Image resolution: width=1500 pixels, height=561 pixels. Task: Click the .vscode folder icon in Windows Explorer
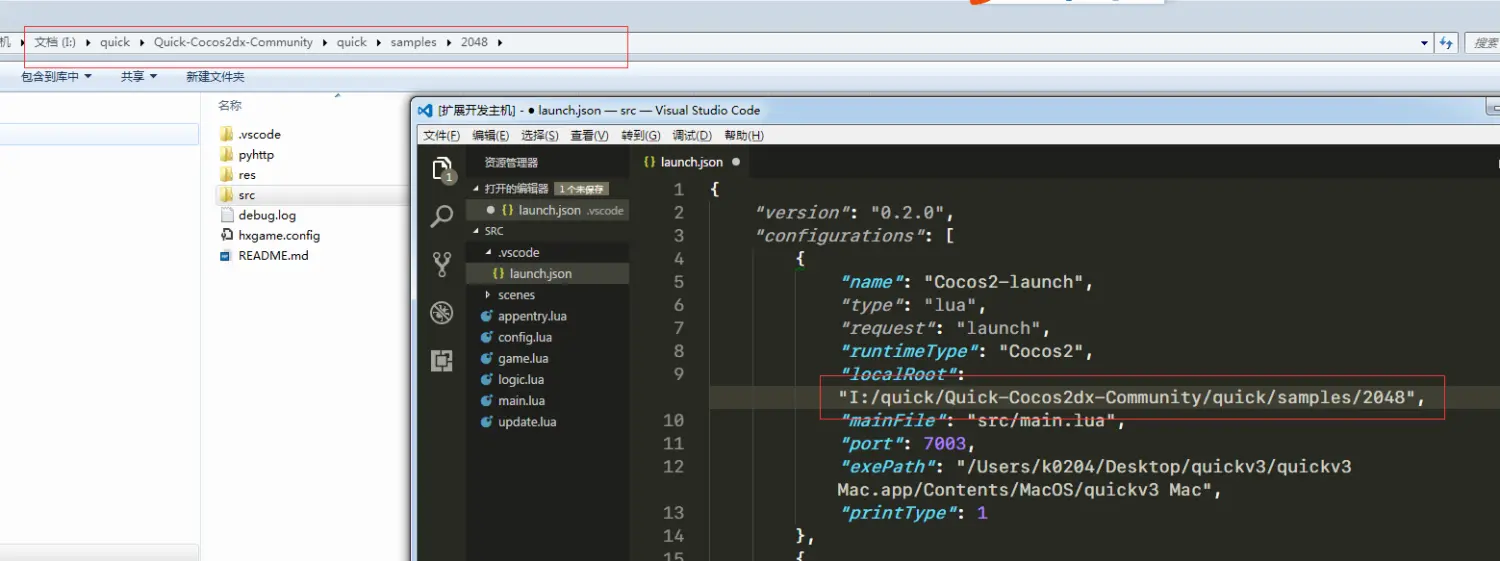click(x=226, y=134)
